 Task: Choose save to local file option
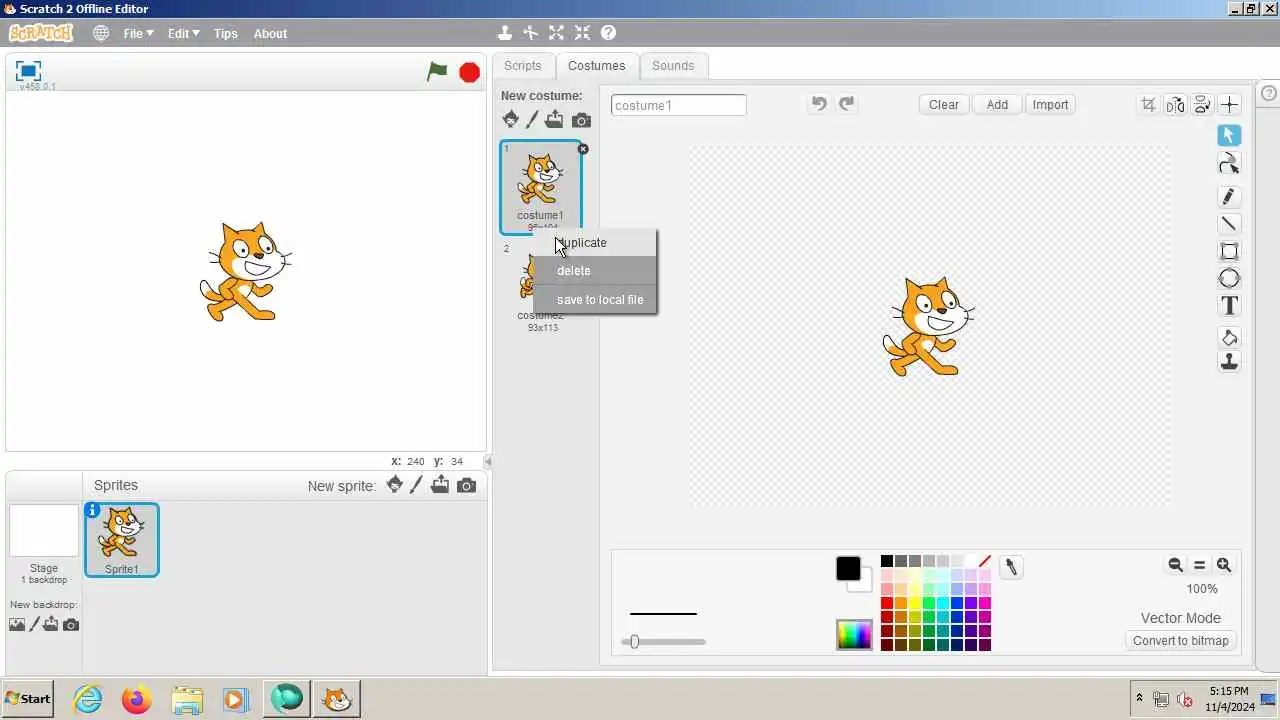click(595, 300)
